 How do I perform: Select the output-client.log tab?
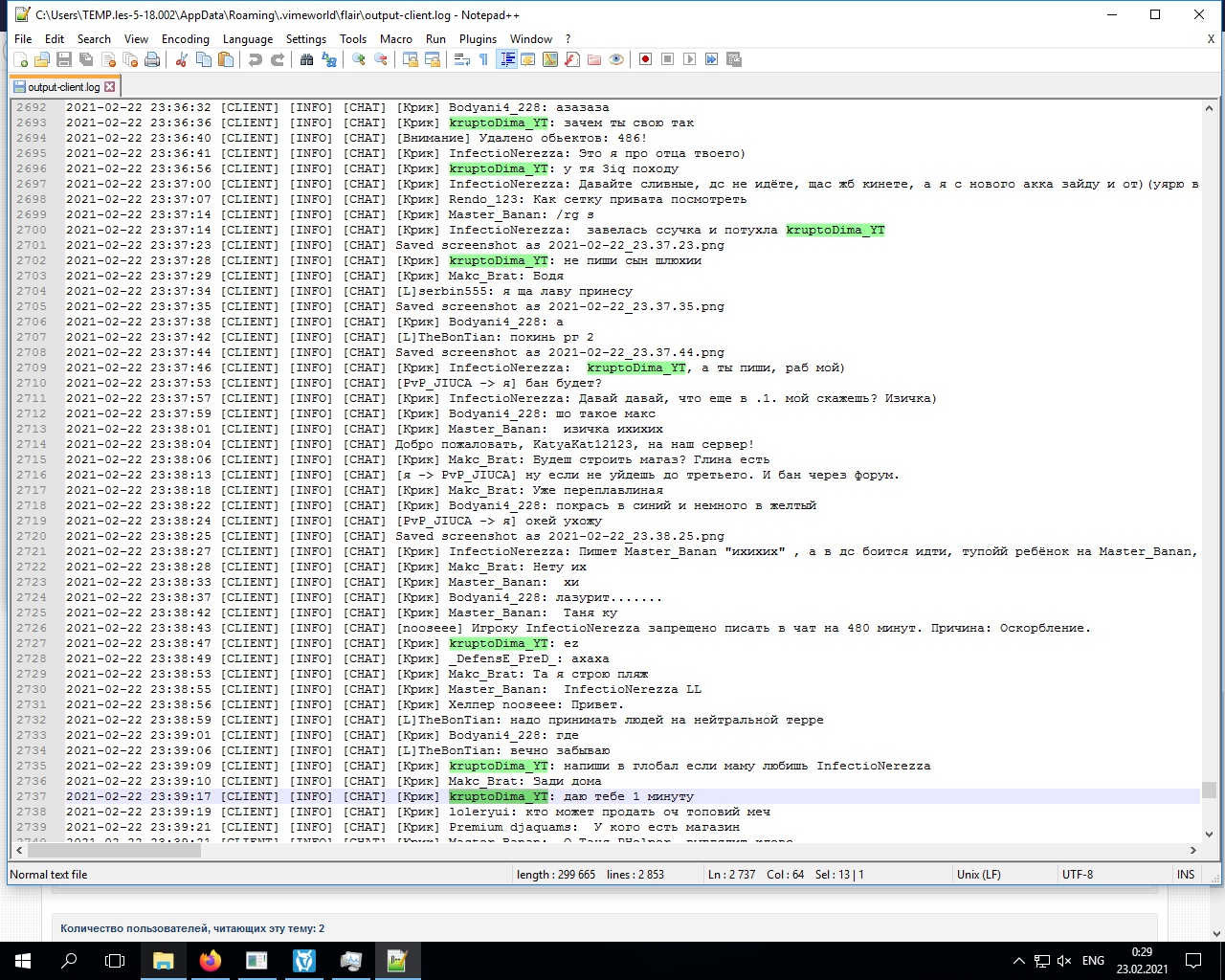pyautogui.click(x=63, y=87)
